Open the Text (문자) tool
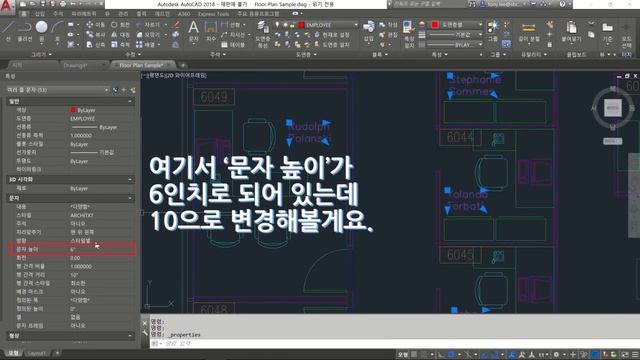The image size is (640, 360). (x=193, y=31)
